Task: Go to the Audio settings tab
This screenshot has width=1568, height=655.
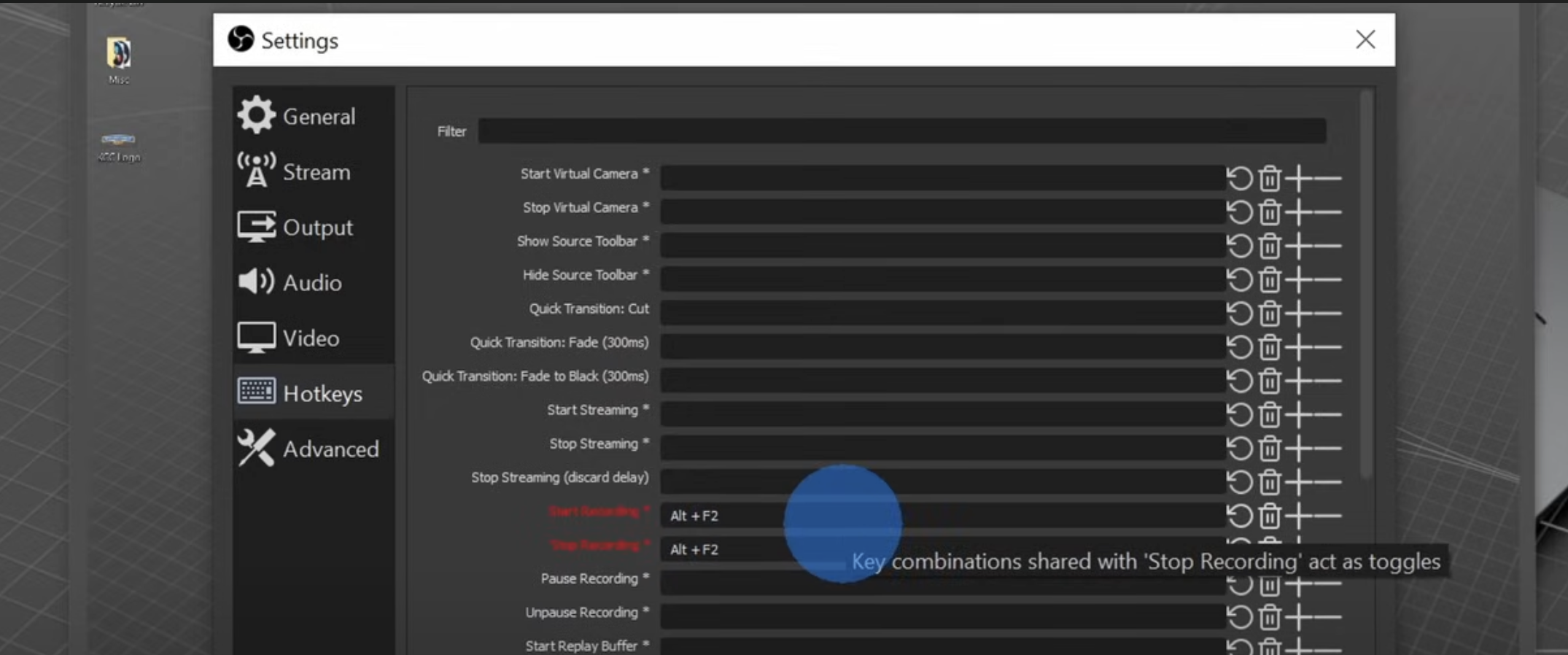Action: [x=314, y=282]
